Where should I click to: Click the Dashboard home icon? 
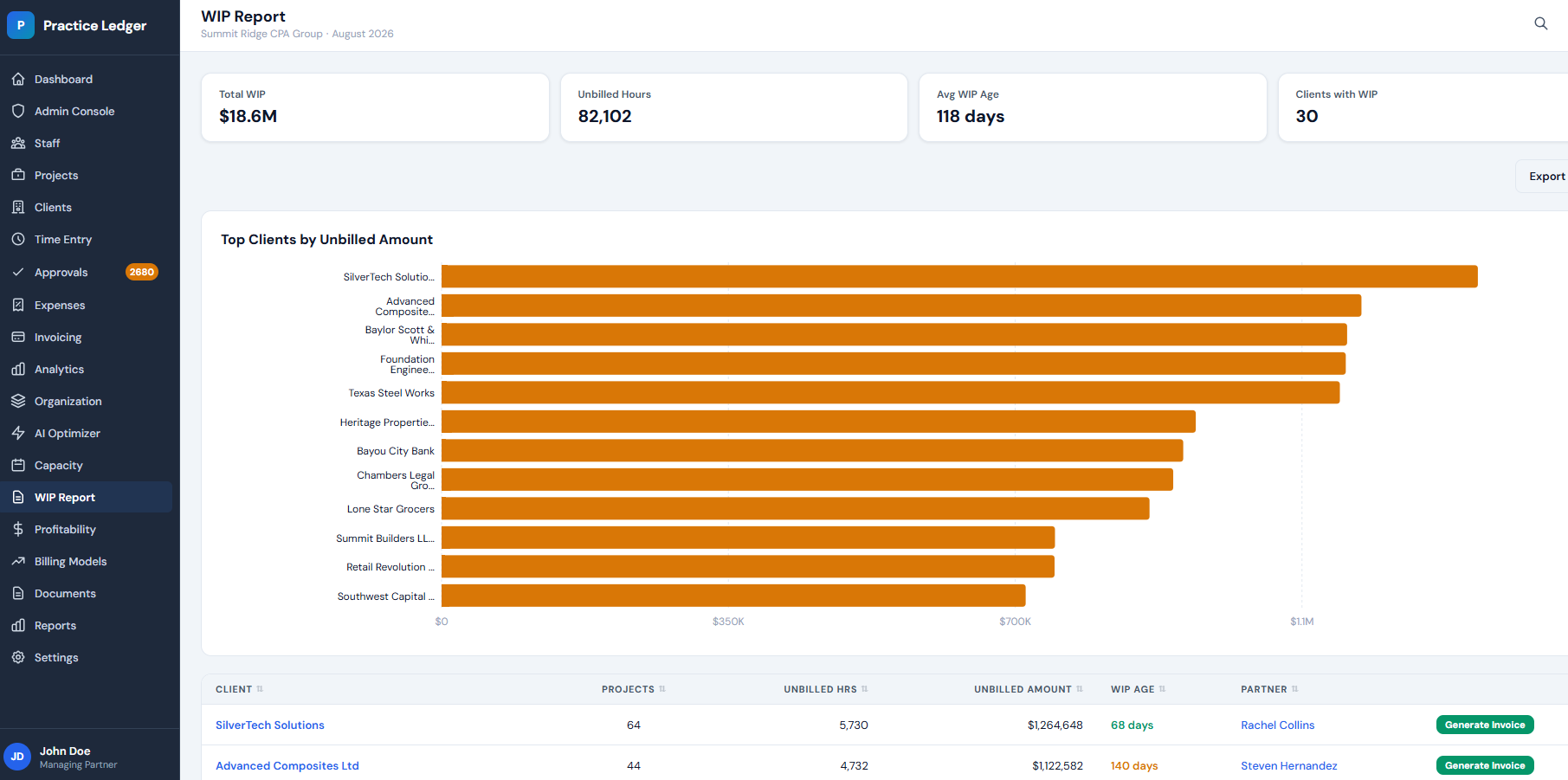[18, 79]
